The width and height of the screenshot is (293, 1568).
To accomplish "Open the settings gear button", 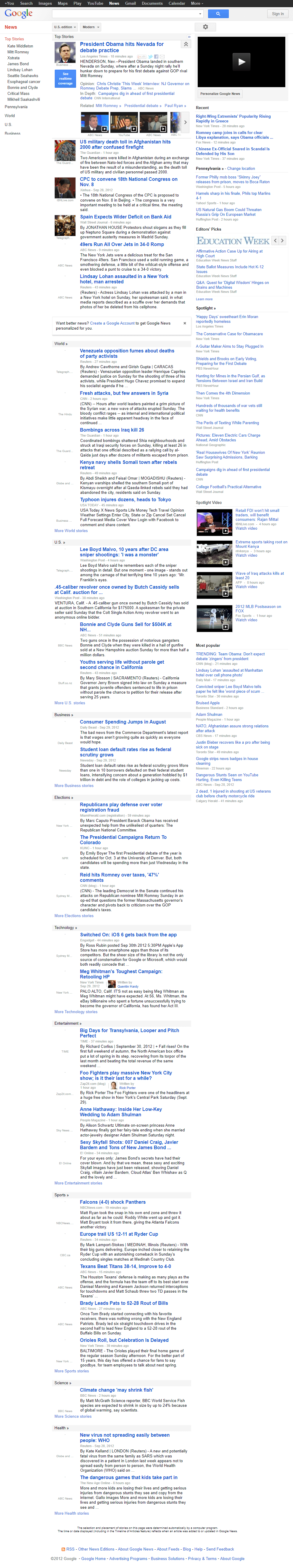I will click(x=205, y=27).
